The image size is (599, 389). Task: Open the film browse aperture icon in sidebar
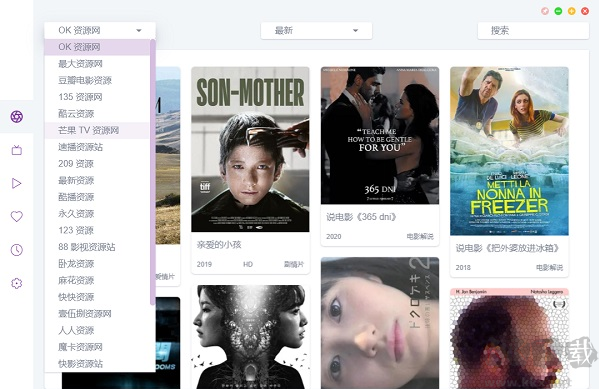[x=16, y=117]
